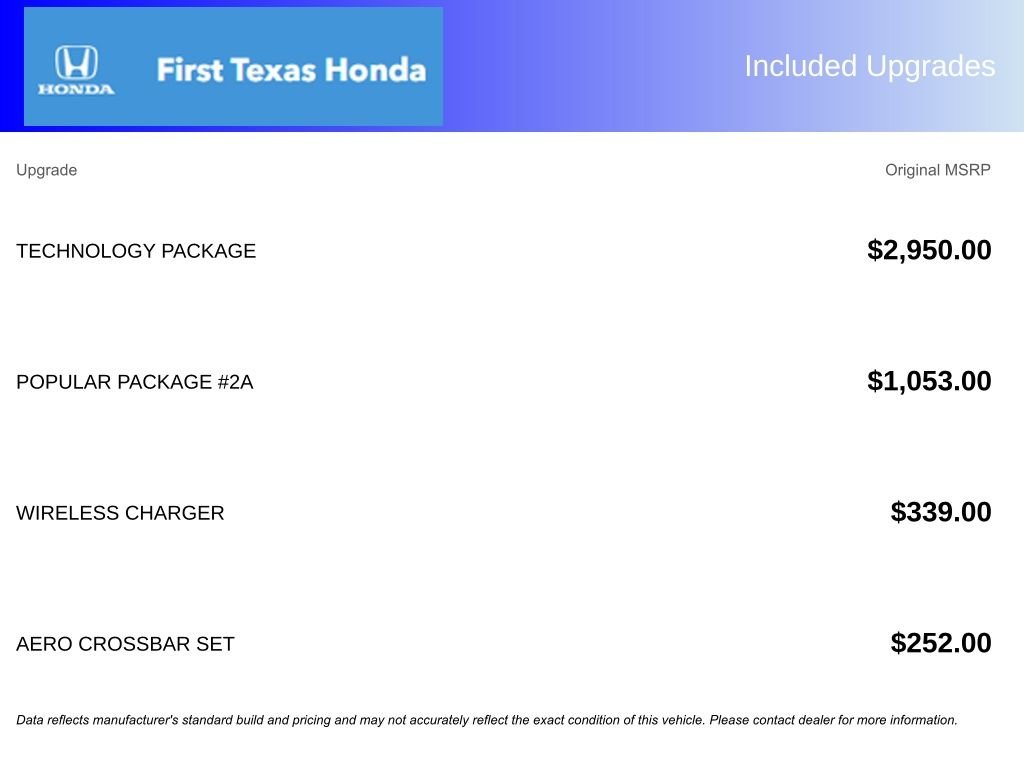Click the Upgrade column header
1024x768 pixels.
click(x=46, y=170)
